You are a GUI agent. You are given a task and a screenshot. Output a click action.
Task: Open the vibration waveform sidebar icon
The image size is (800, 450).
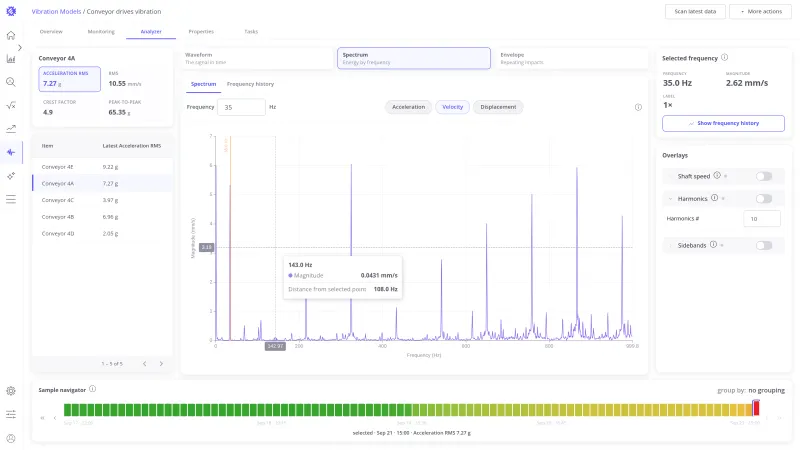coord(11,152)
